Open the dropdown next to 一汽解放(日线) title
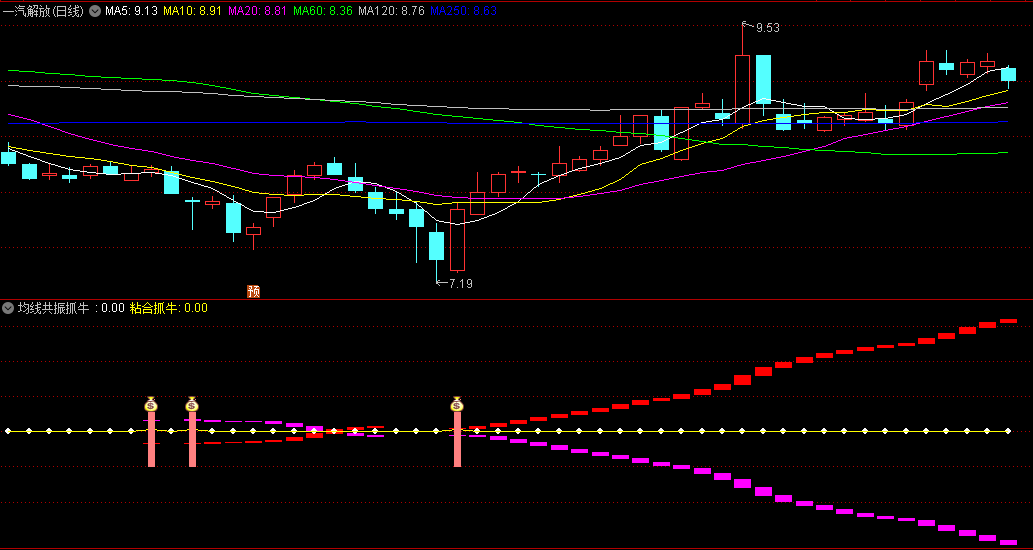The width and height of the screenshot is (1033, 550). [x=95, y=11]
